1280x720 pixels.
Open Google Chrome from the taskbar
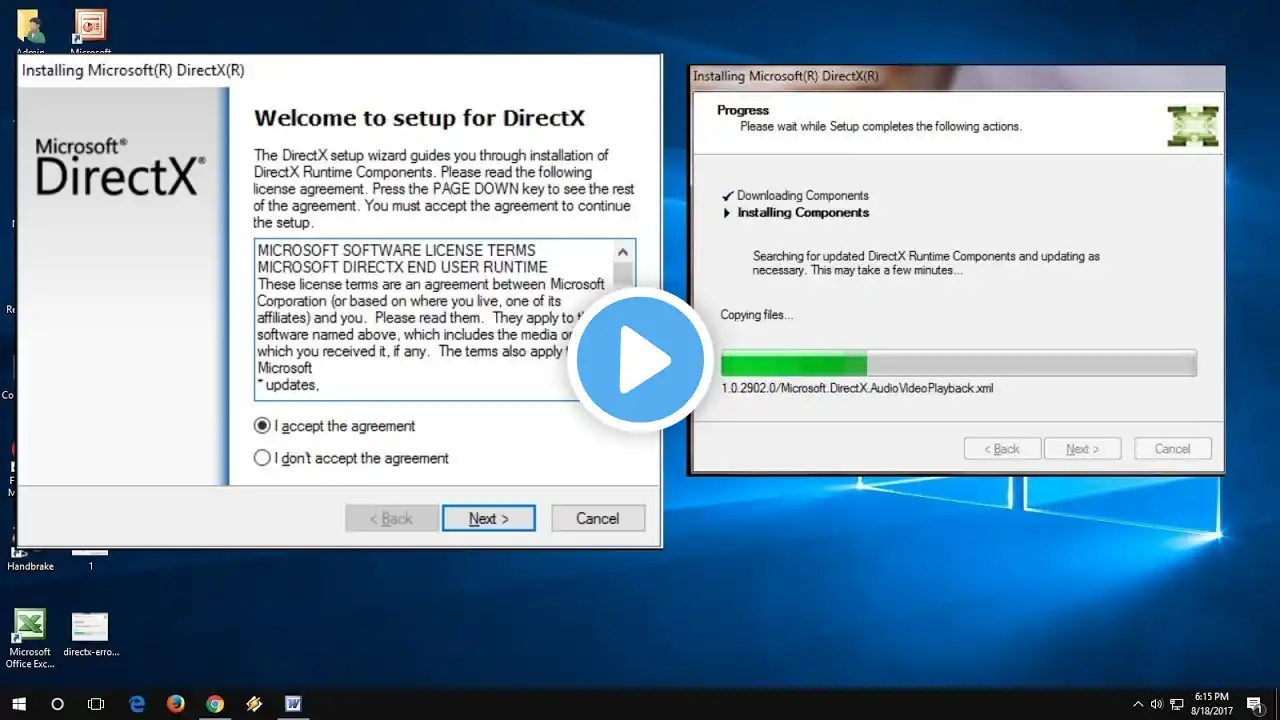[215, 704]
